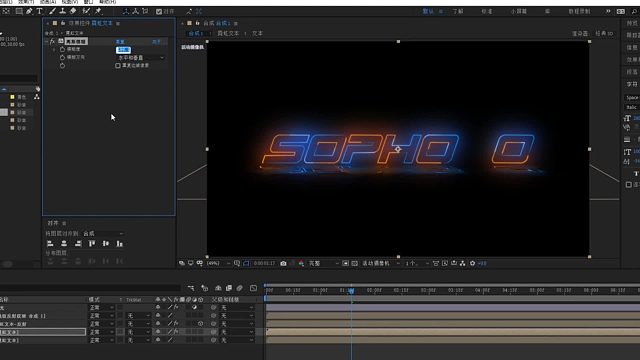This screenshot has width=640, height=360.
Task: Expand the 模糊度 property triangle
Action: (x=54, y=49)
